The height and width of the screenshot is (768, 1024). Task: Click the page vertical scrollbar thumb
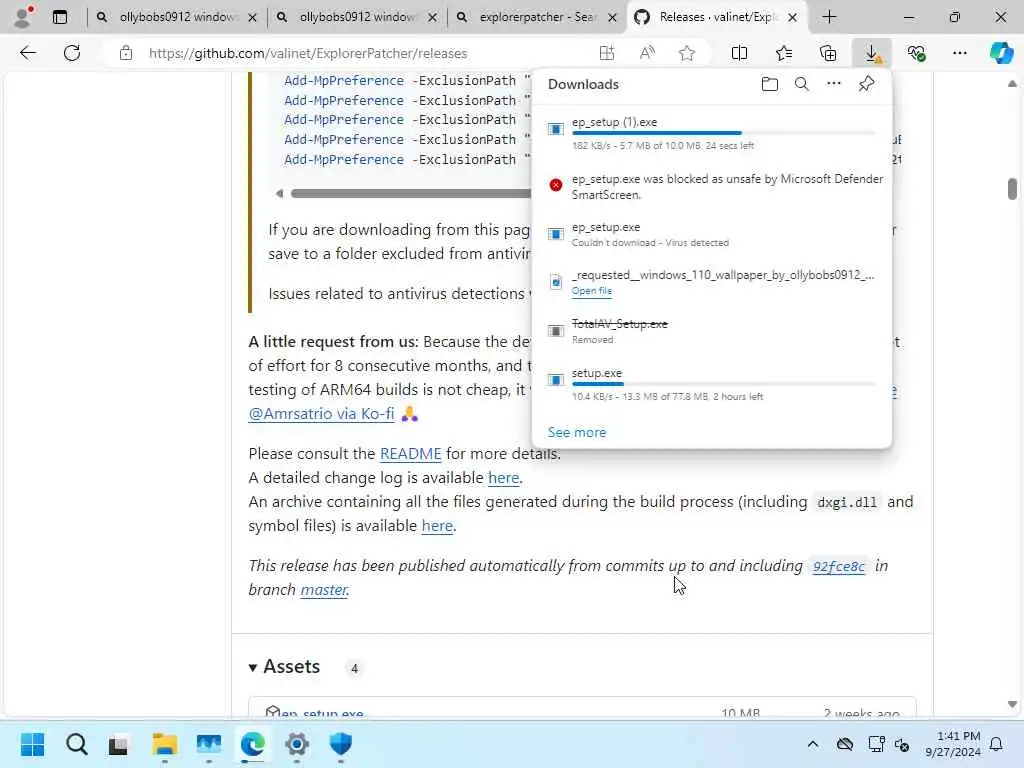coord(1012,189)
